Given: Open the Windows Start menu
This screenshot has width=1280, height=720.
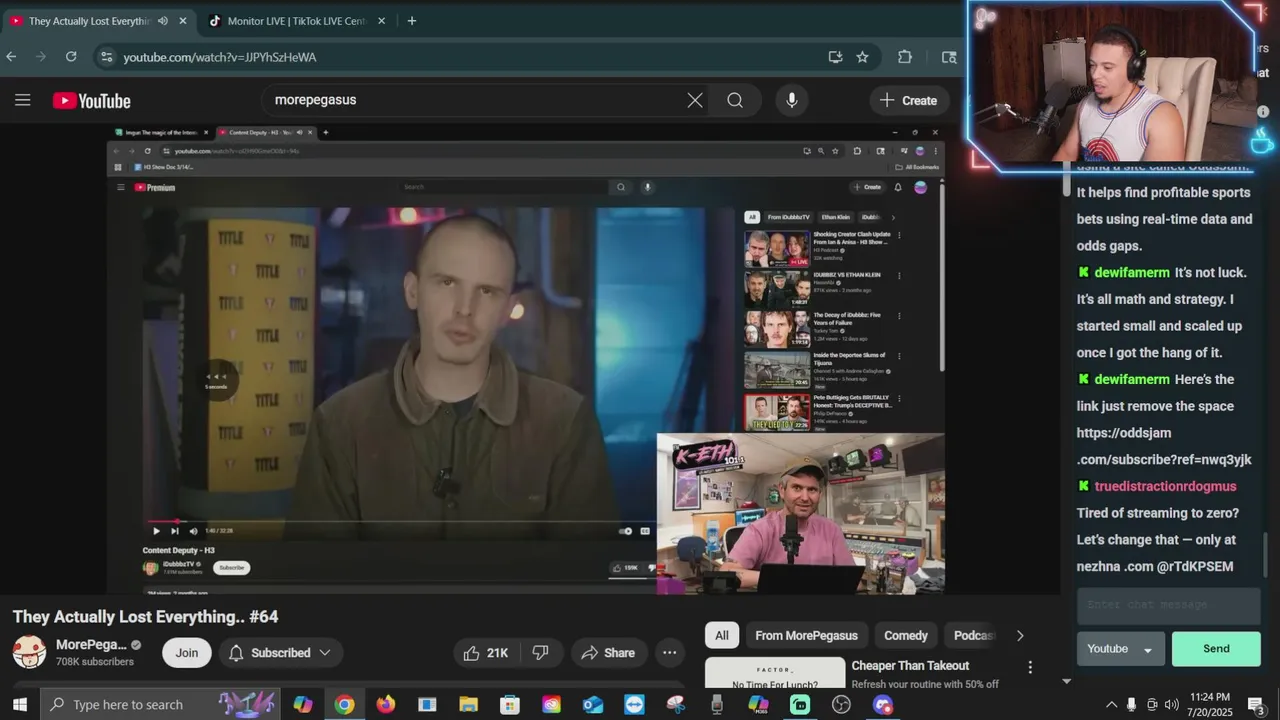Looking at the screenshot, I should click(x=19, y=705).
